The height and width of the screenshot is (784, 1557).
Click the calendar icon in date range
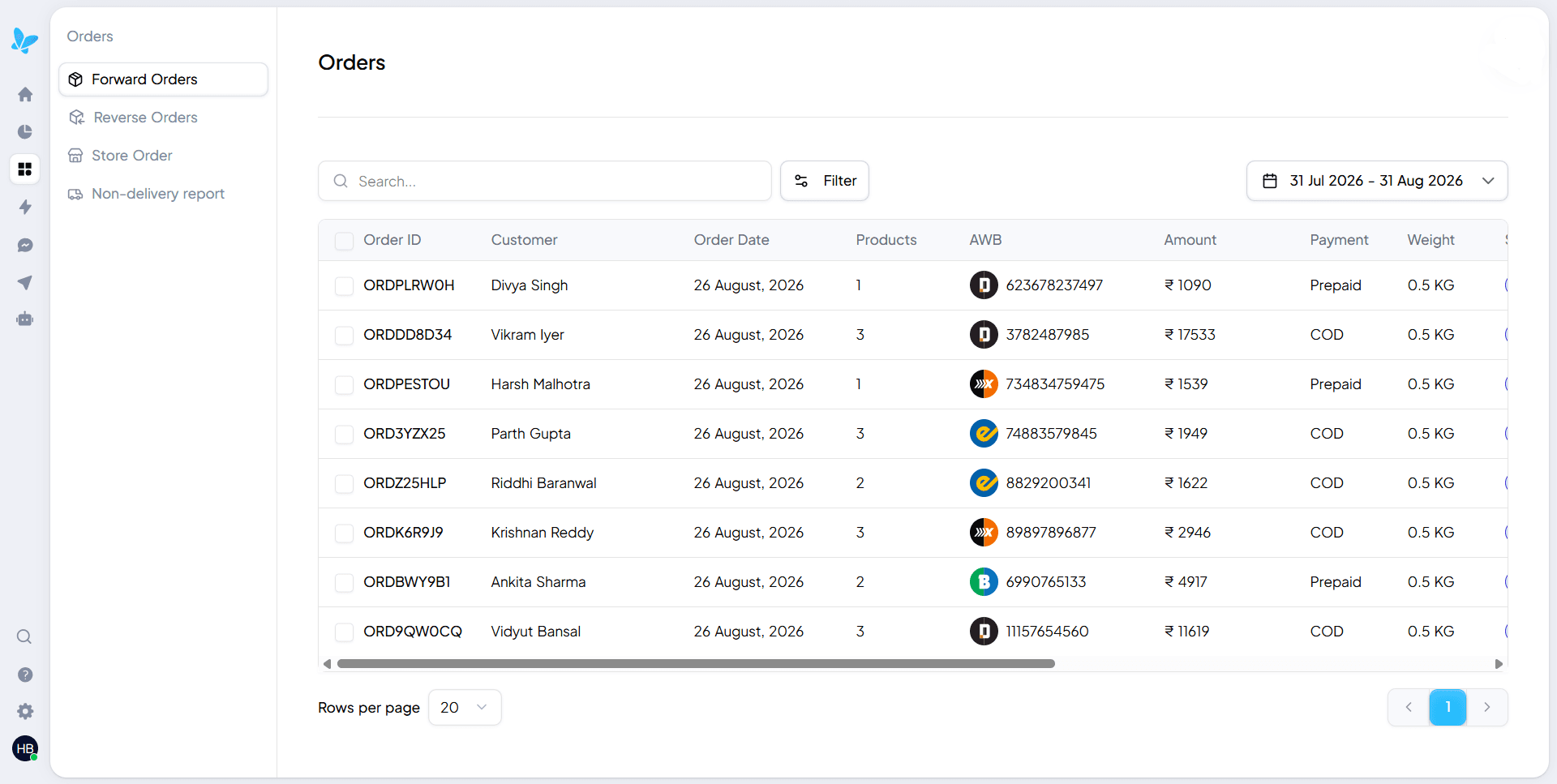pos(1270,181)
